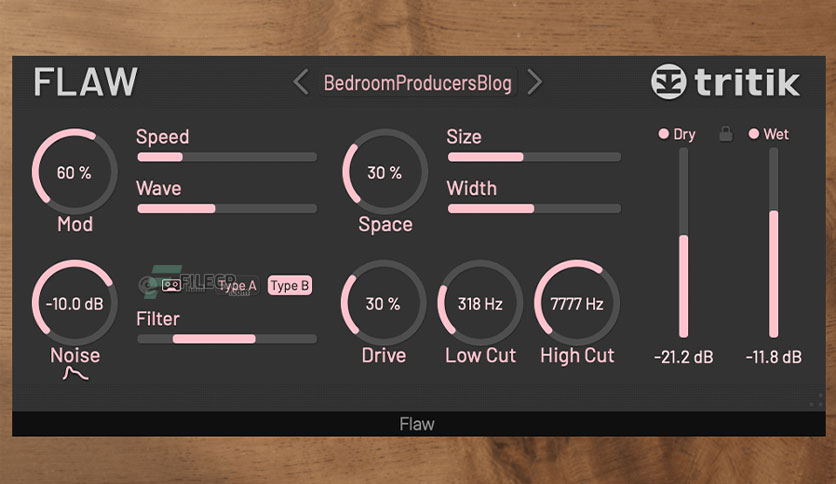This screenshot has width=836, height=484.
Task: Click the FLAW plugin title
Action: (x=86, y=82)
